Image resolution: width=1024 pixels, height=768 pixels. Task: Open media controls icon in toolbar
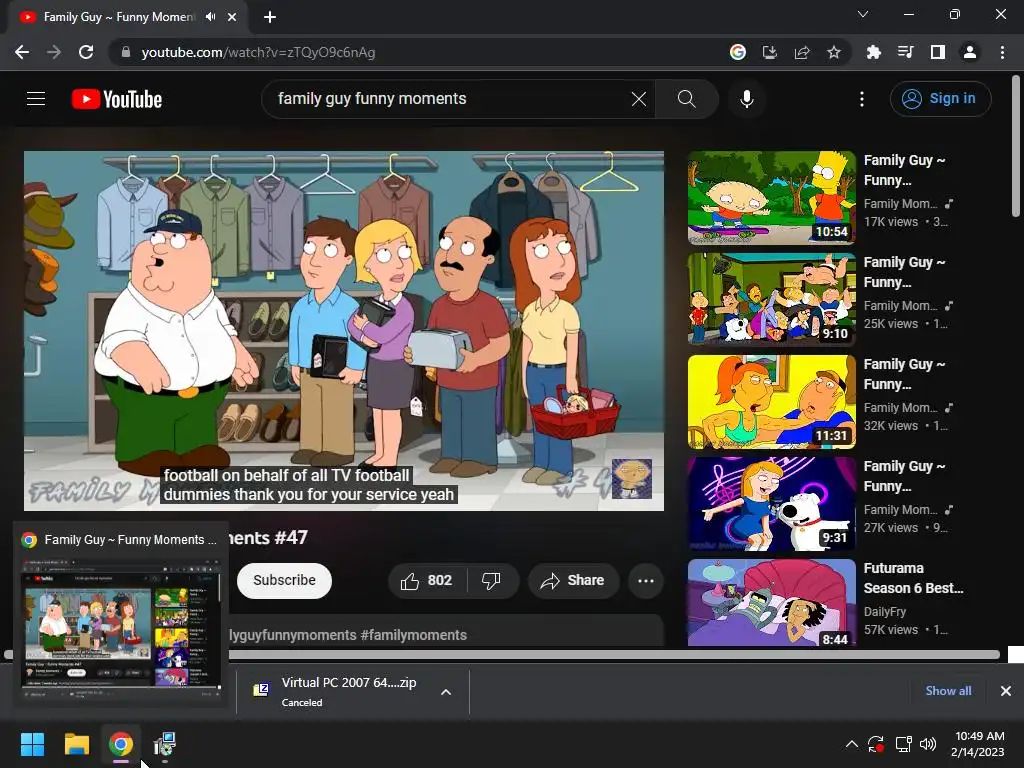coord(905,52)
